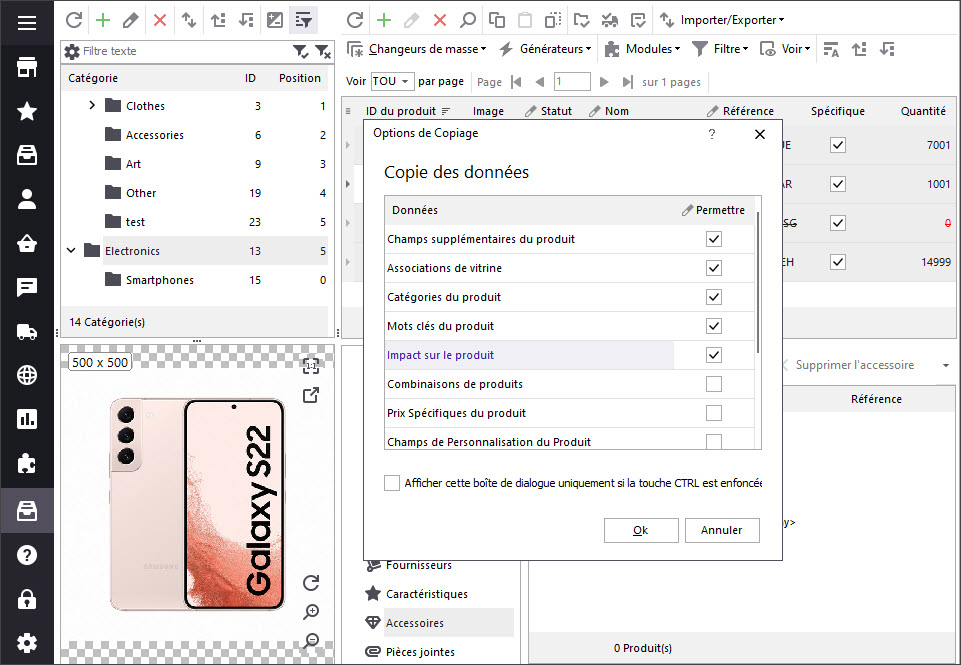Screen dimensions: 961x665
Task: Open product image in external window
Action: pos(311,395)
